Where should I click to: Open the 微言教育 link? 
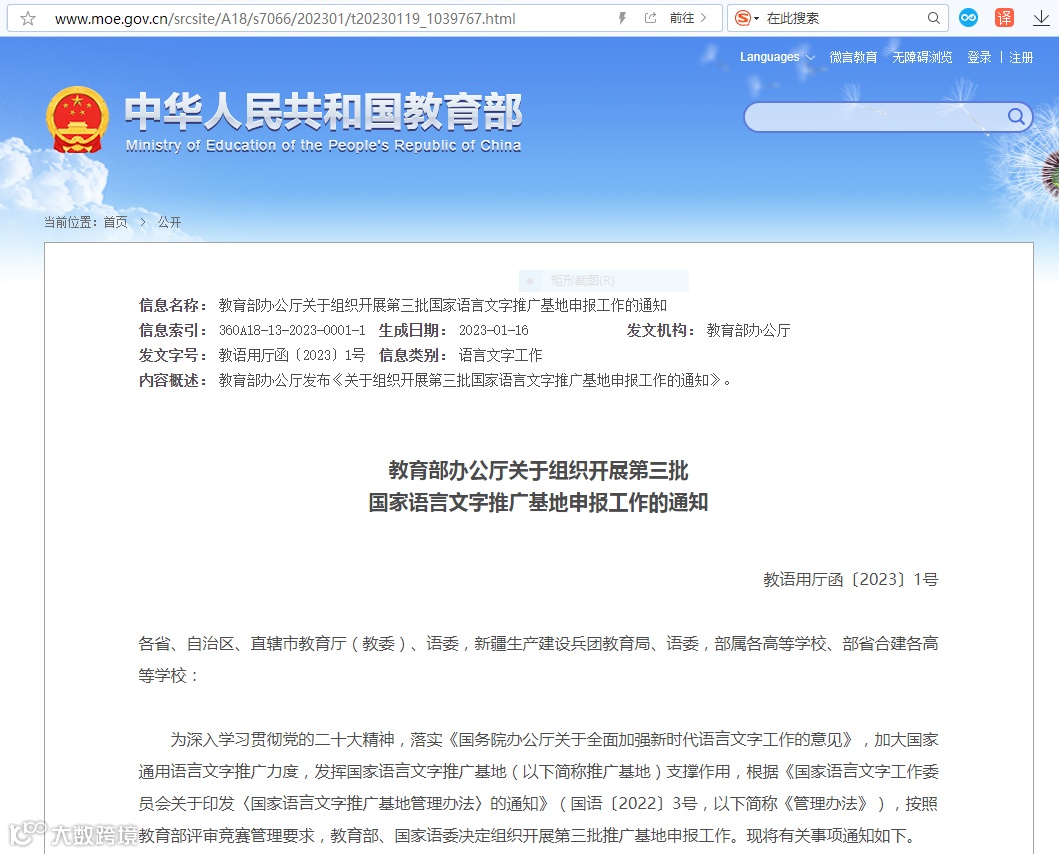pos(853,57)
